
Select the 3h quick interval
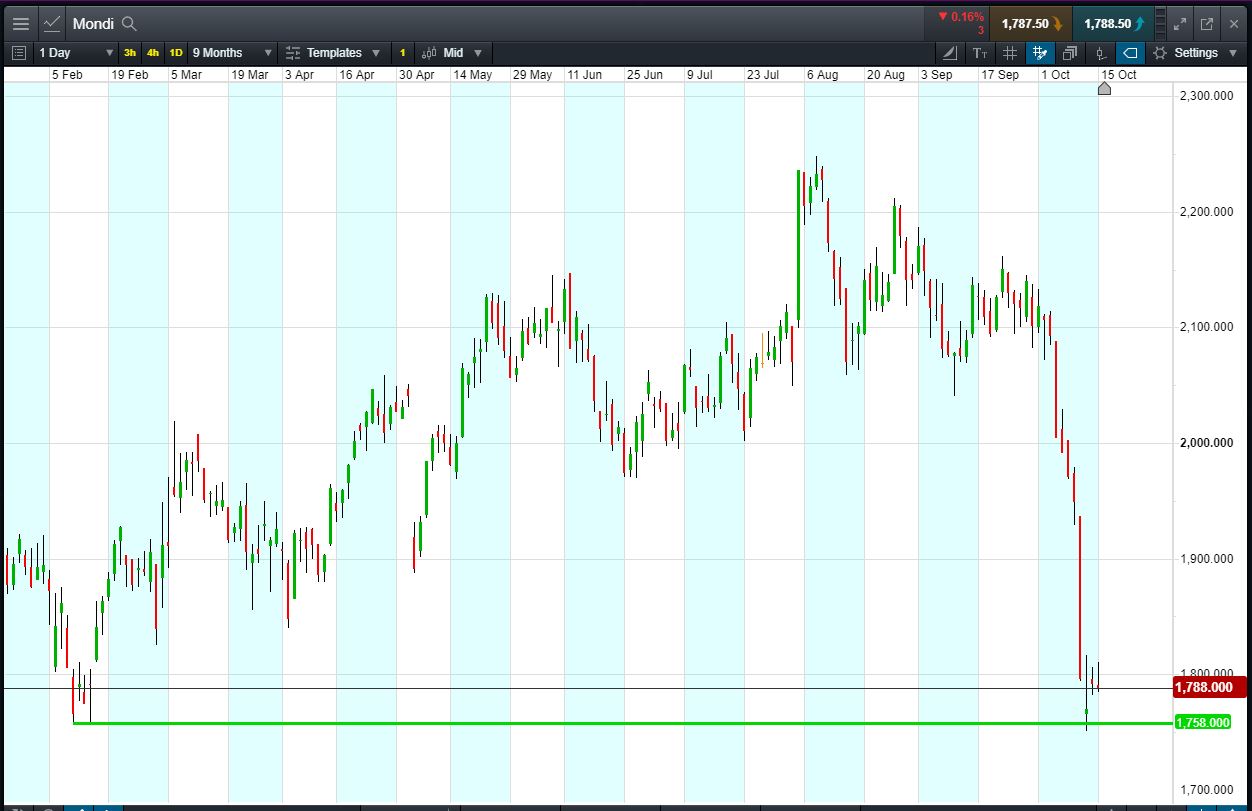(130, 53)
